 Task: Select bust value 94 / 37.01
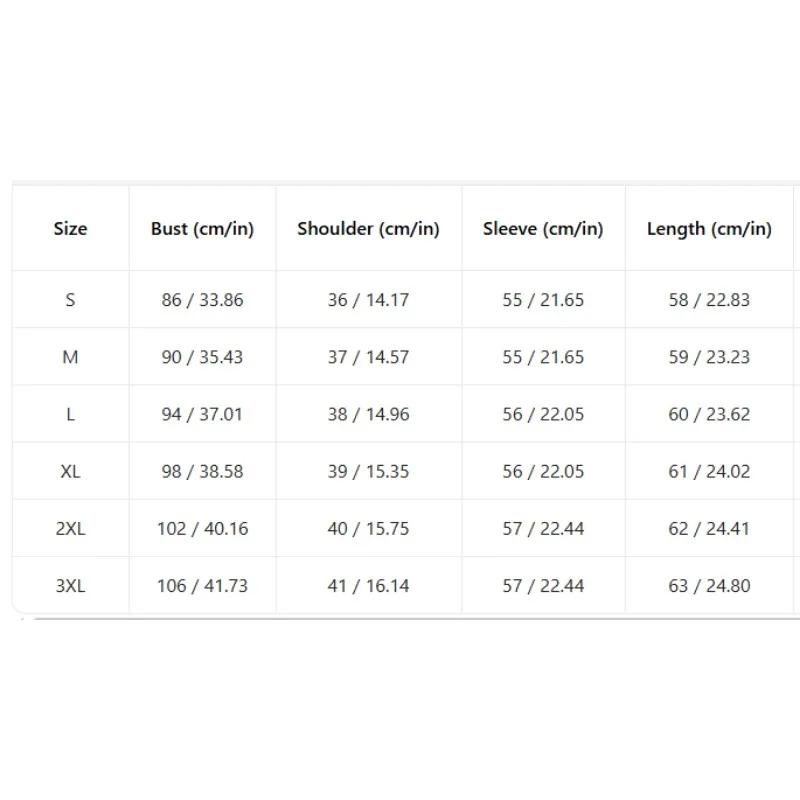click(203, 414)
